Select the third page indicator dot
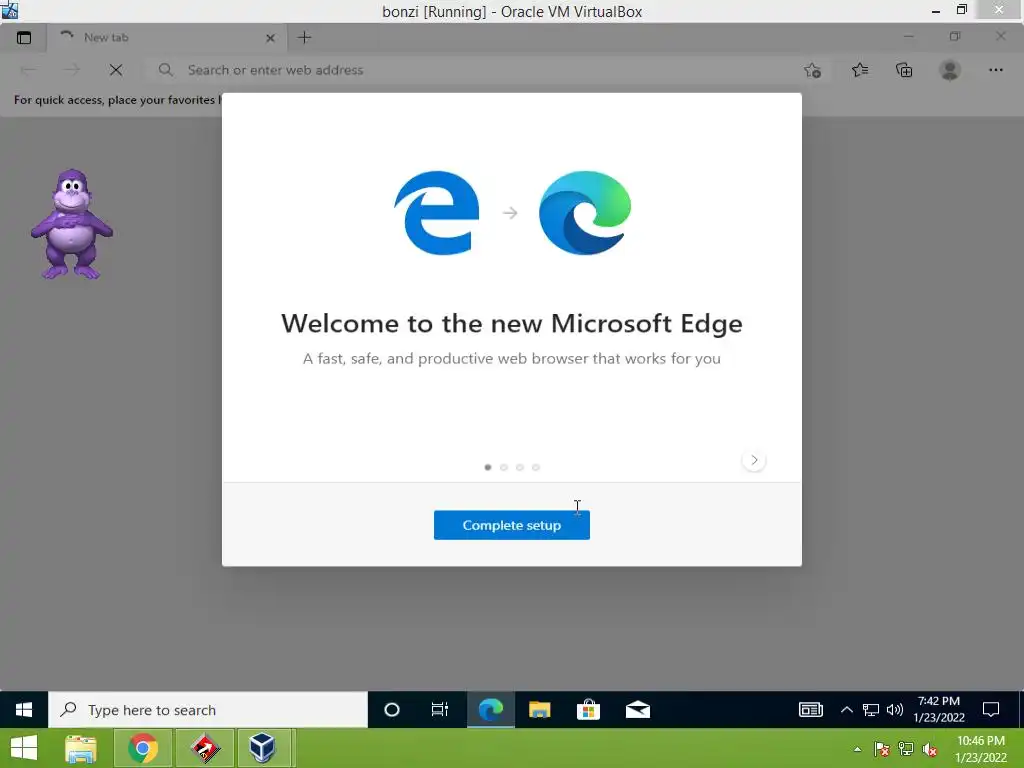This screenshot has width=1024, height=768. click(520, 467)
